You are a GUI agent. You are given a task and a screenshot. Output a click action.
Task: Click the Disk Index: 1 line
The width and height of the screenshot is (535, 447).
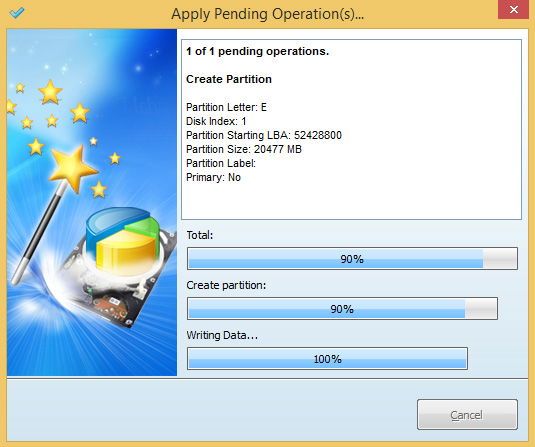click(x=216, y=121)
